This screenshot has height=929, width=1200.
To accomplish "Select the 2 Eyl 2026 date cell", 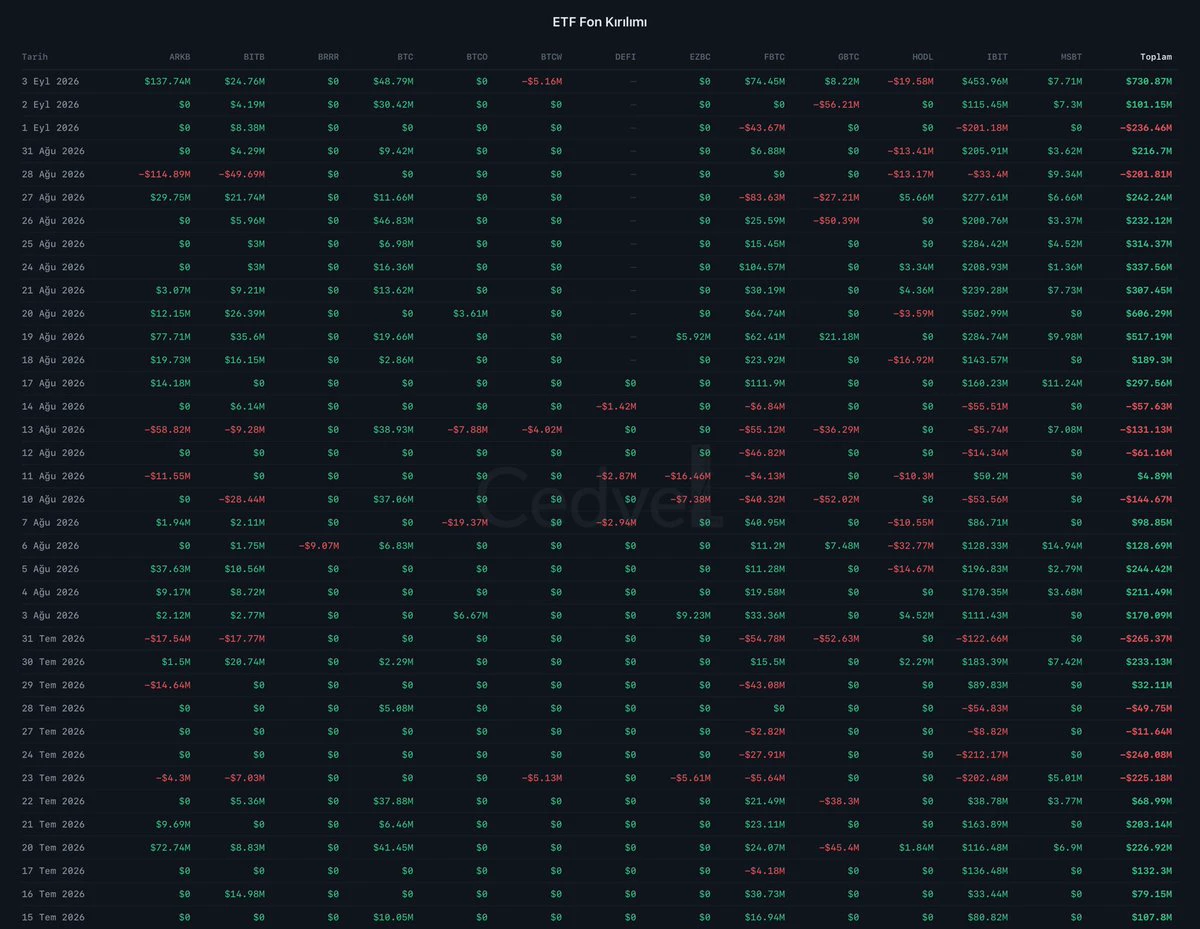I will point(50,104).
